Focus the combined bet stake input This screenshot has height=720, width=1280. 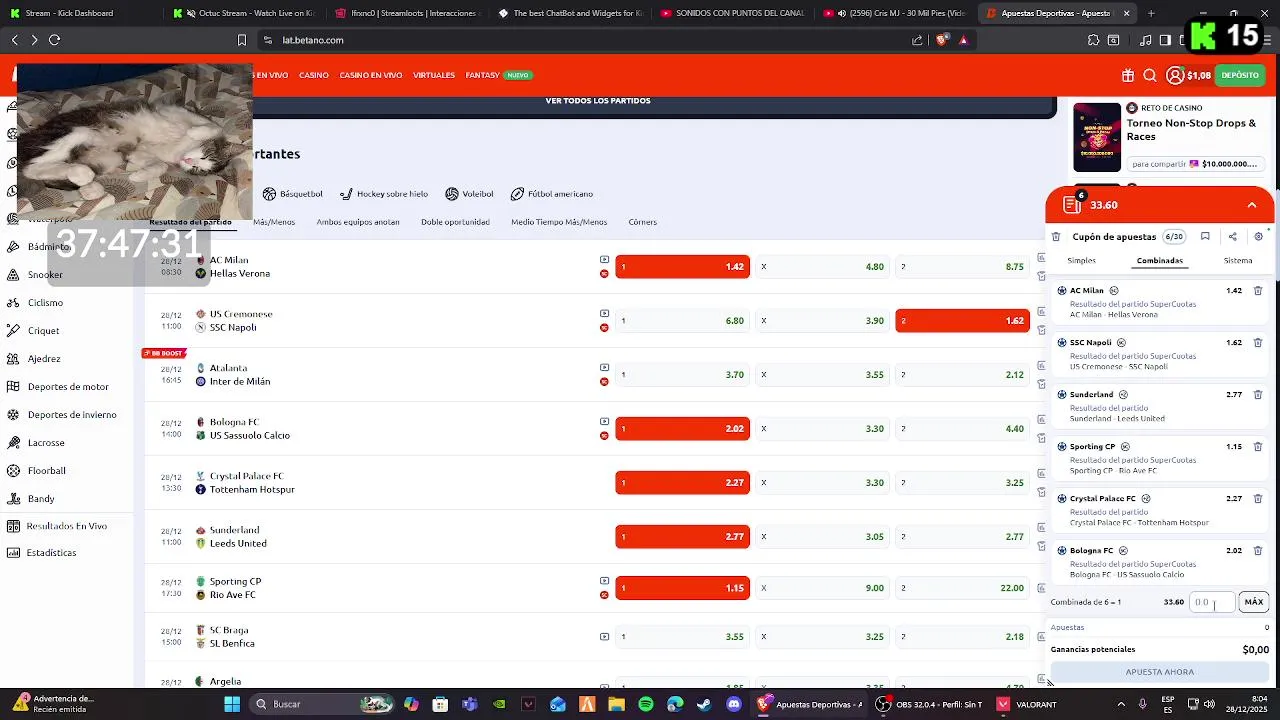(x=1212, y=602)
